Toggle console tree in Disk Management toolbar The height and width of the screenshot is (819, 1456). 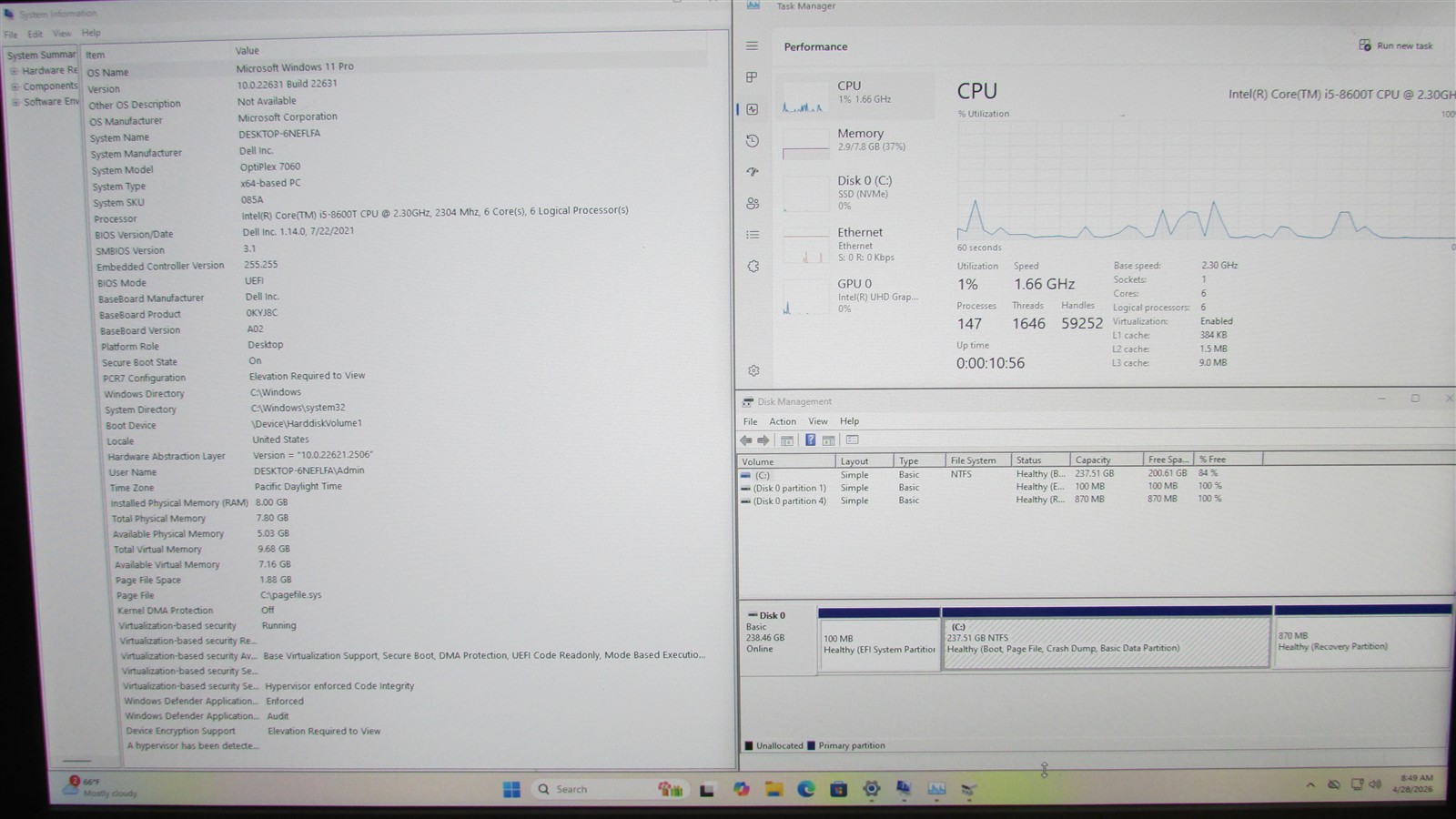point(787,440)
